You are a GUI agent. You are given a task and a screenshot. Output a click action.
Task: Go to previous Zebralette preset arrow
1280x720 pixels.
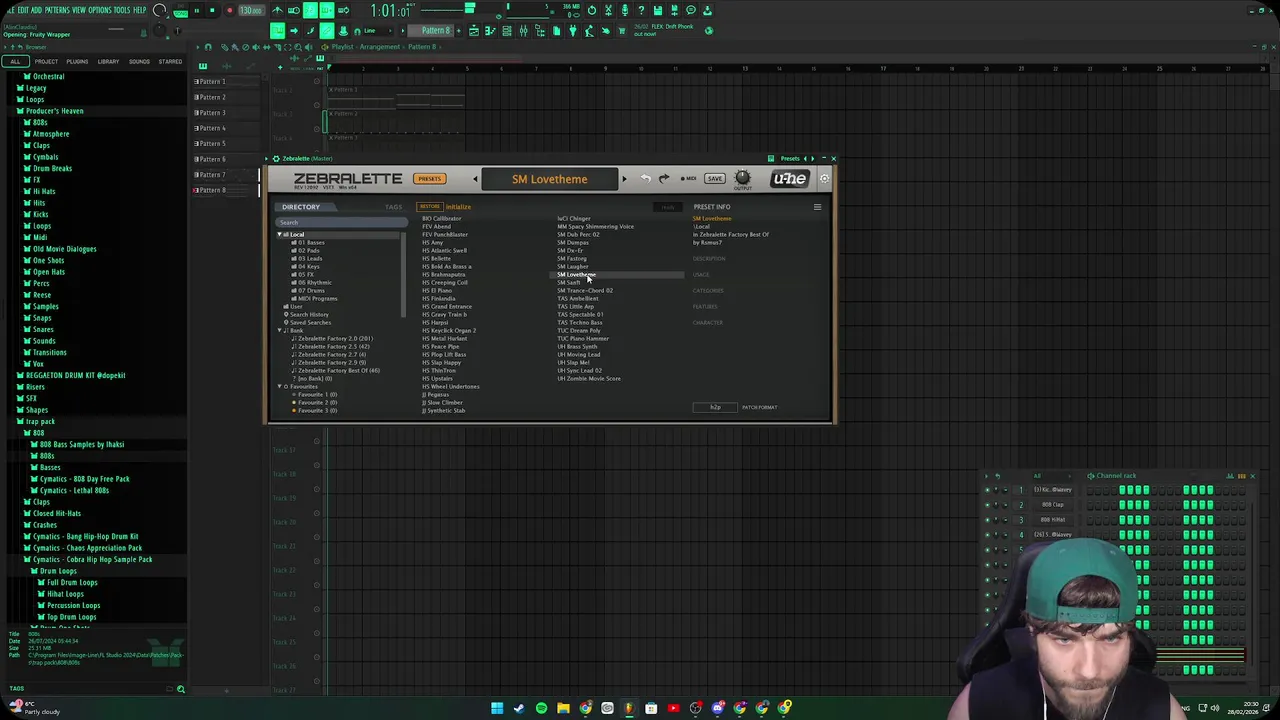475,180
